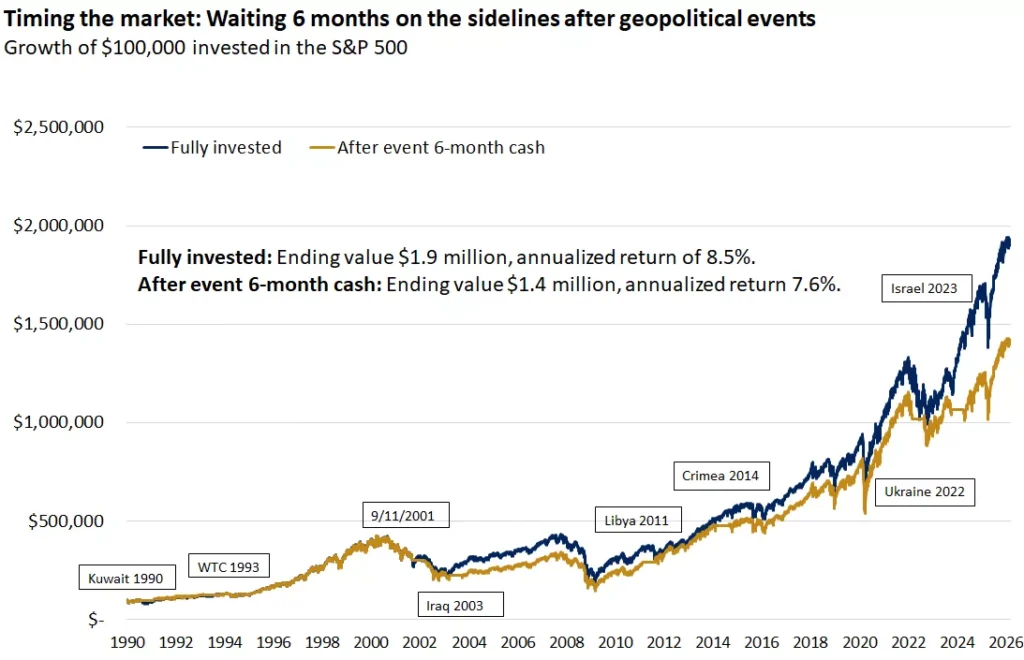This screenshot has width=1024, height=660.
Task: Select the 9/11/2001 annotation box
Action: pos(406,515)
